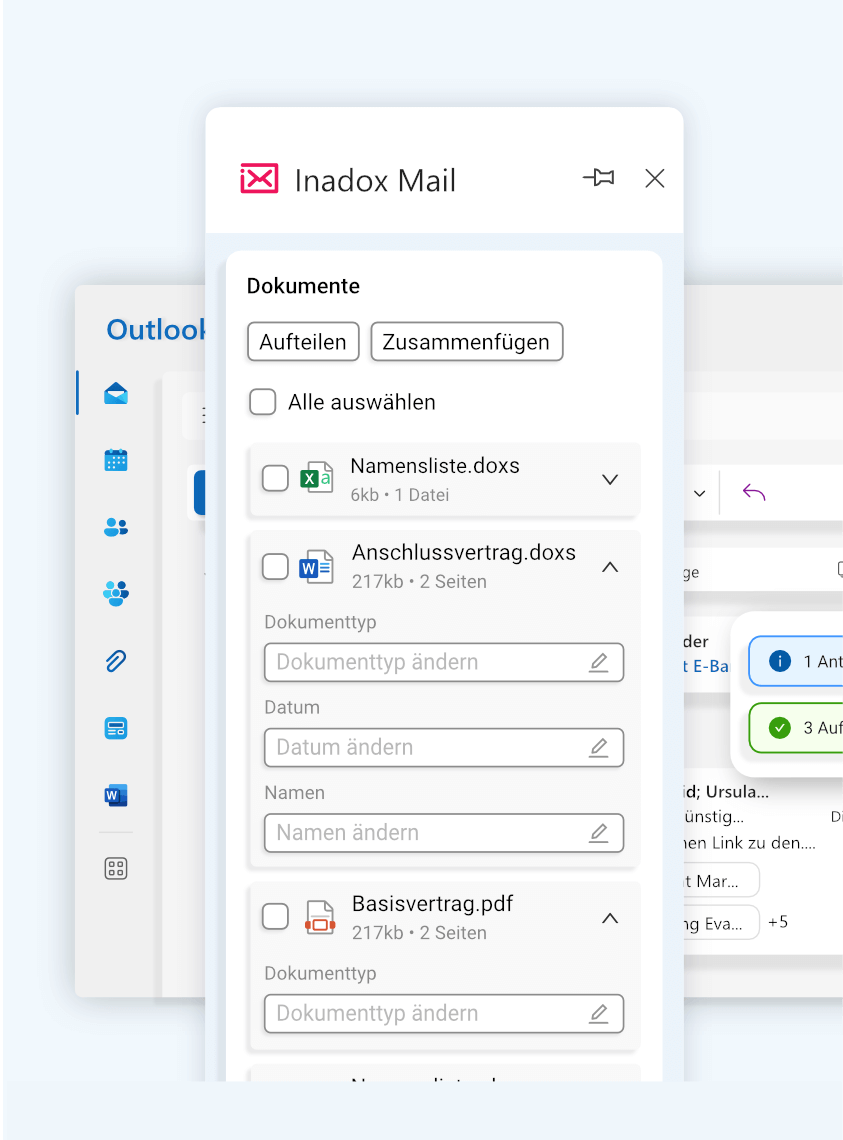Open the Groups icon in sidebar
The height and width of the screenshot is (1140, 843).
[116, 593]
